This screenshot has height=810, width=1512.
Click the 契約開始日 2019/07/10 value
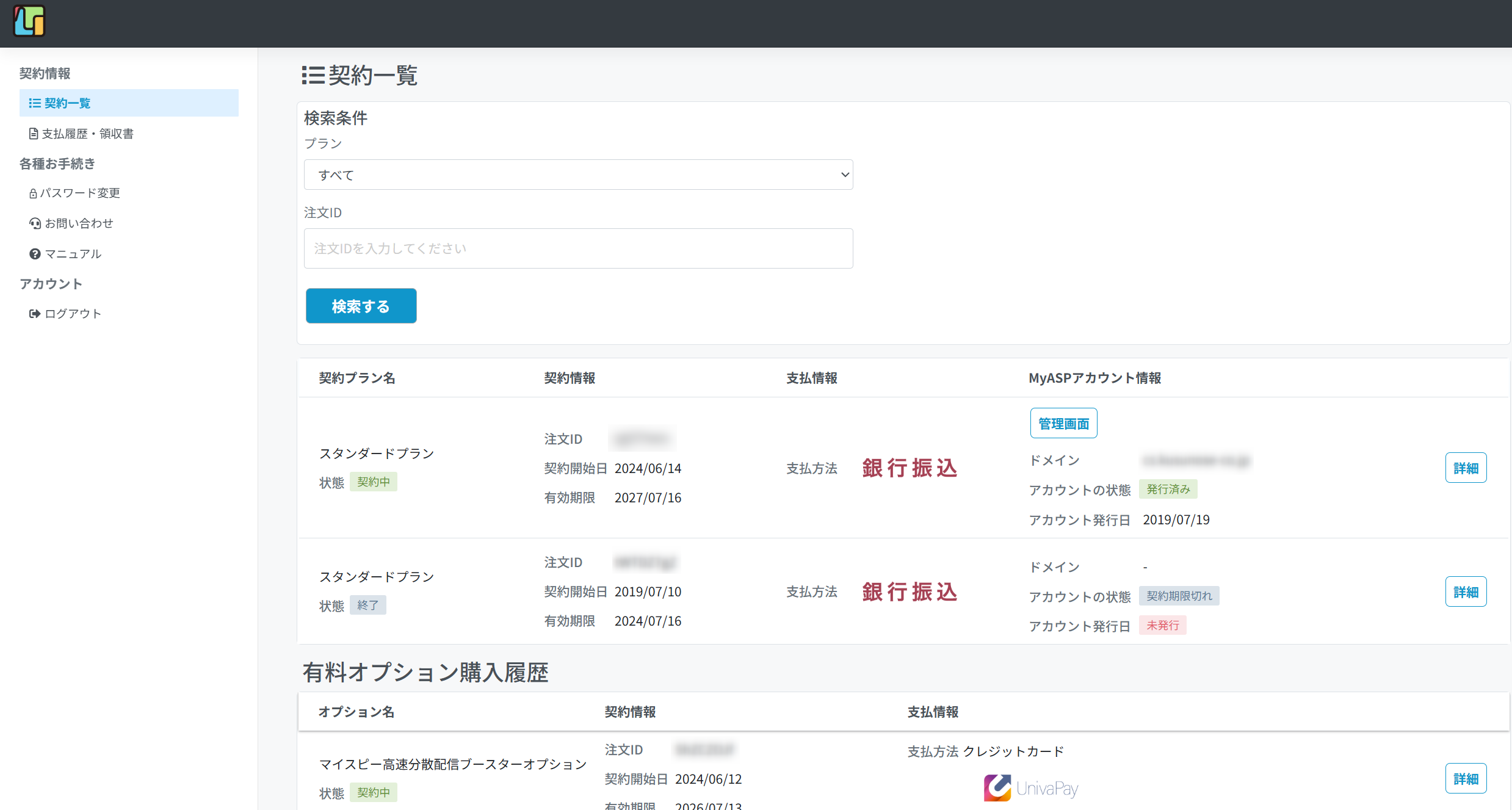(x=648, y=591)
